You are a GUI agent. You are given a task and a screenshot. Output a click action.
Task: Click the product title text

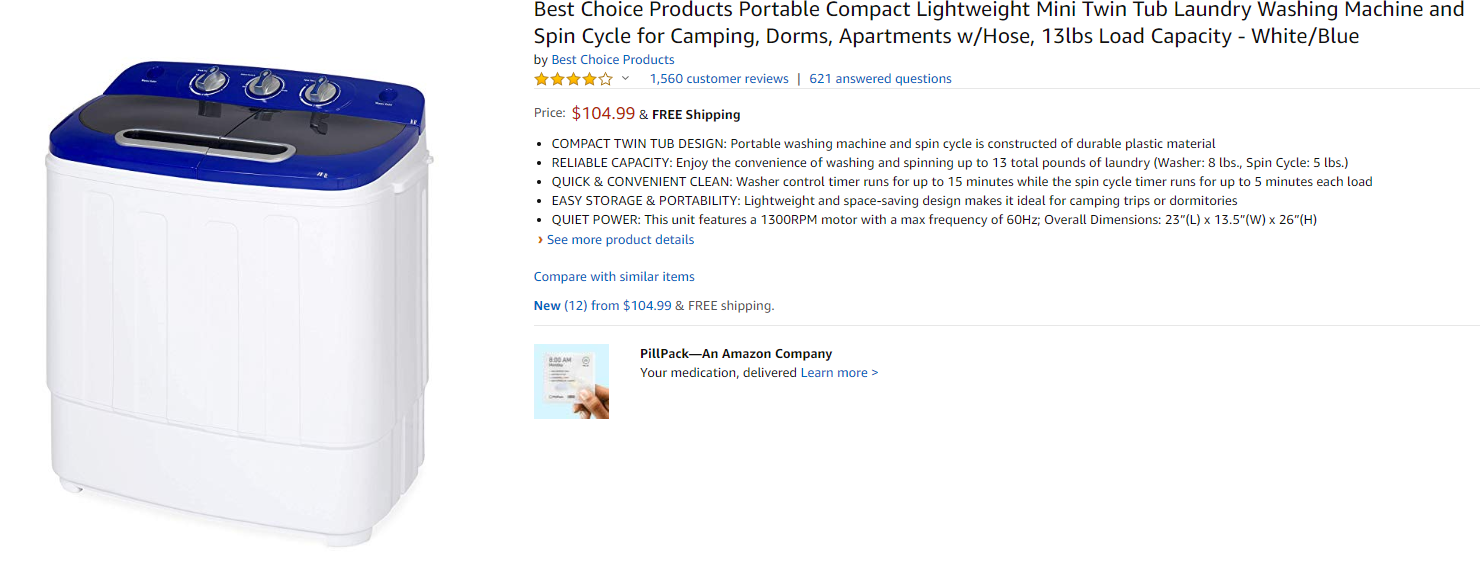(x=998, y=24)
